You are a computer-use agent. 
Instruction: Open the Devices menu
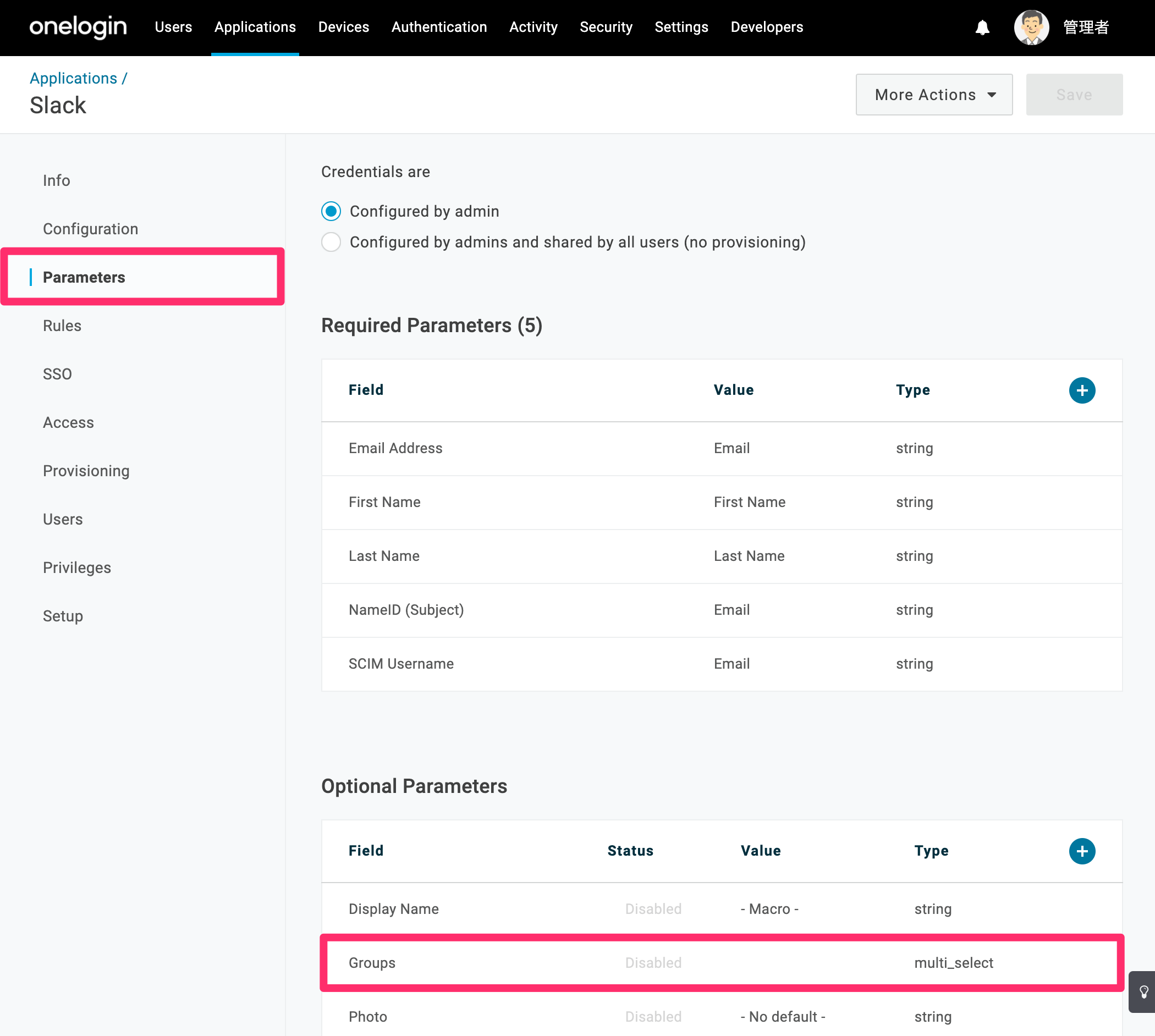[x=343, y=27]
